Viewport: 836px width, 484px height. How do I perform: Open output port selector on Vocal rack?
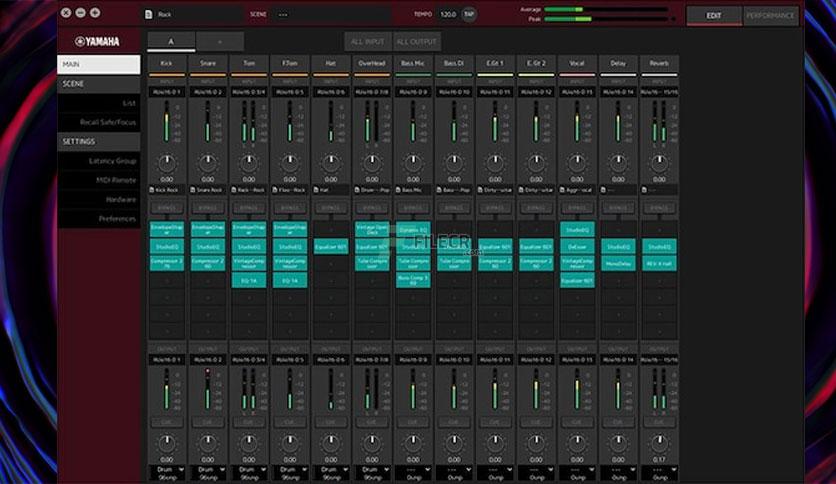577,360
